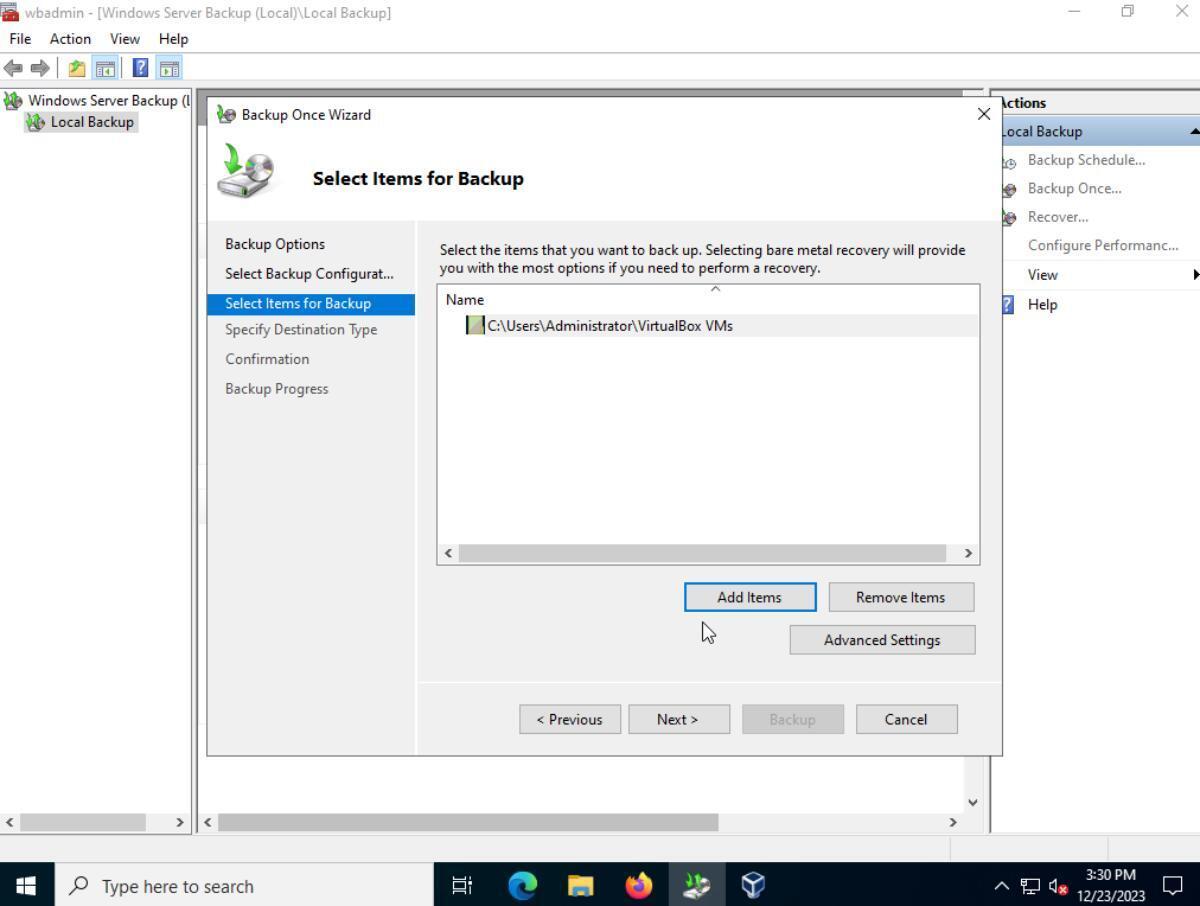Select the C:\Users\Administrator\VirtualBox VMs item
Image resolution: width=1200 pixels, height=906 pixels.
609,325
